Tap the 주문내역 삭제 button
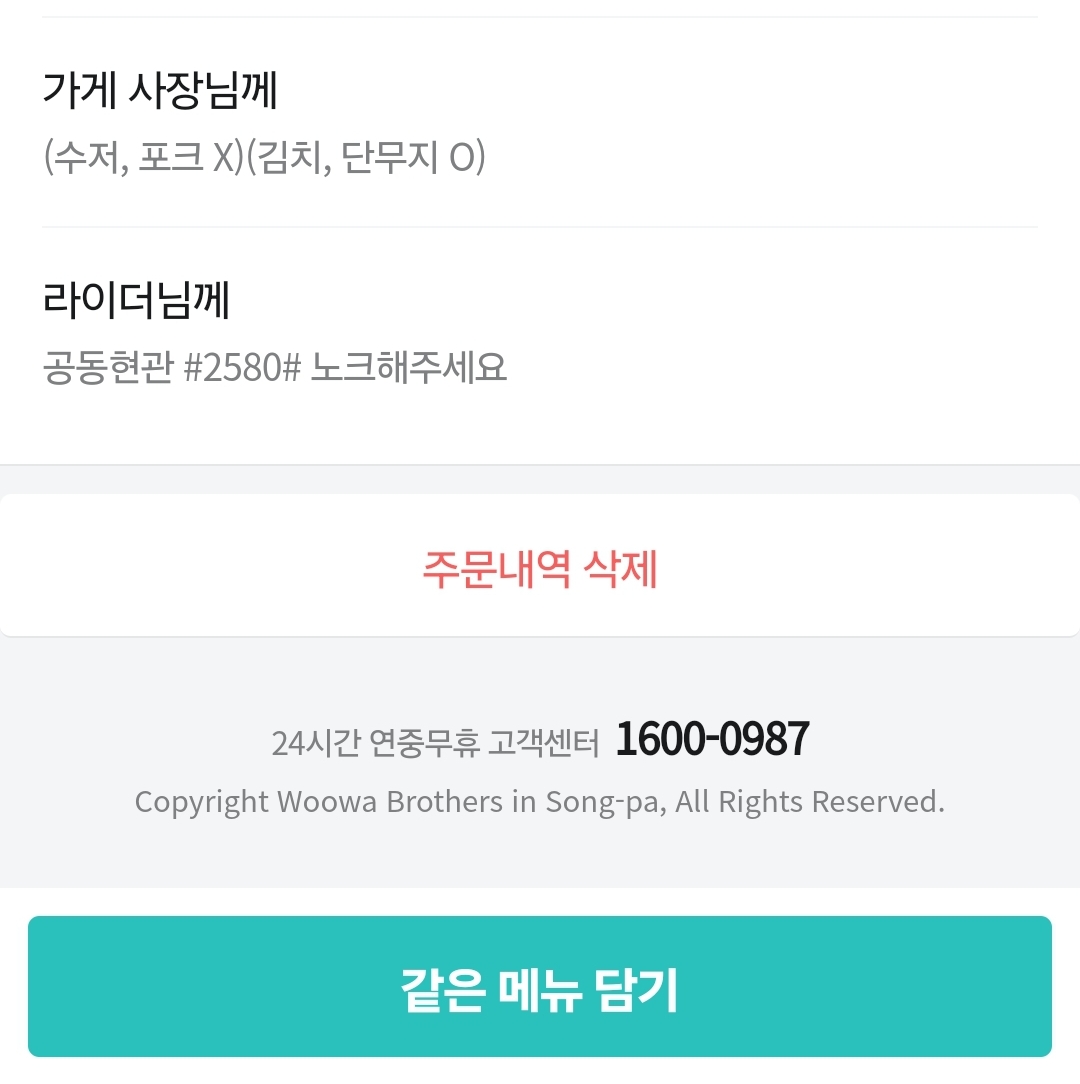Screen dimensions: 1080x1084 (x=539, y=569)
